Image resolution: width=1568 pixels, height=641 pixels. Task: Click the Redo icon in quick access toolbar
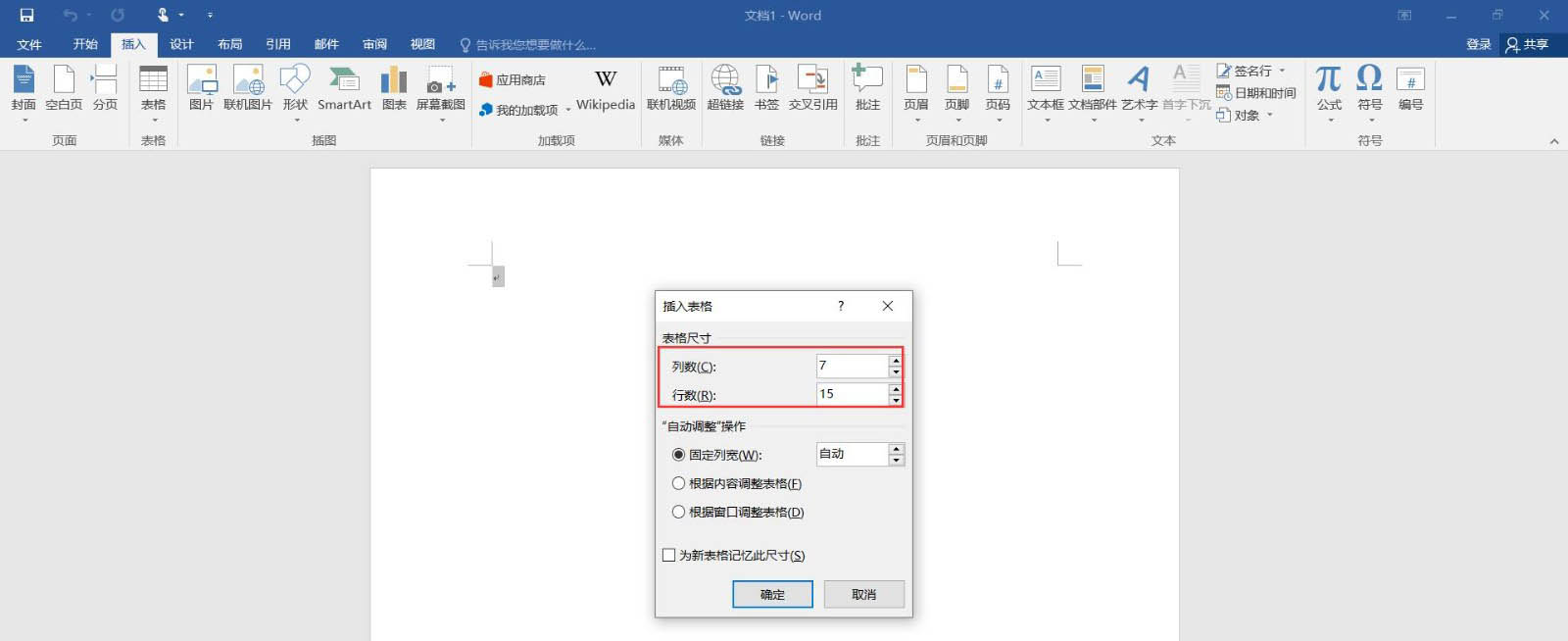tap(118, 15)
